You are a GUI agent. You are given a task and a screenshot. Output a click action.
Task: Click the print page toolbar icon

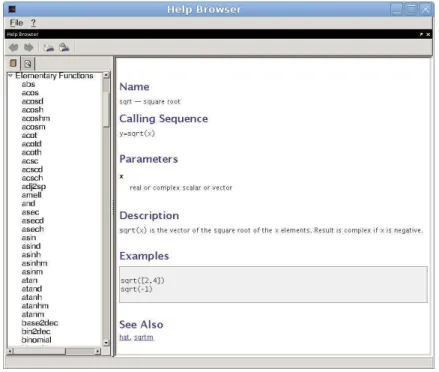pos(64,48)
